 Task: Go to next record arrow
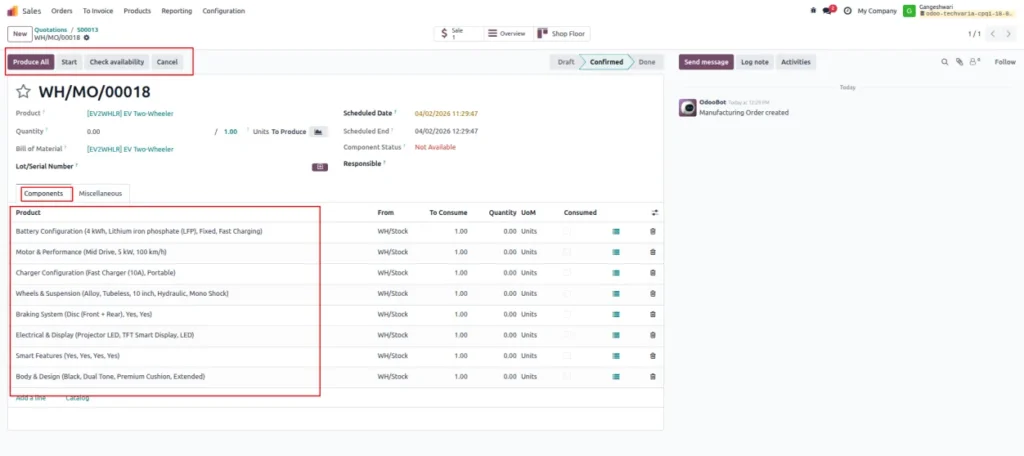tap(1009, 33)
